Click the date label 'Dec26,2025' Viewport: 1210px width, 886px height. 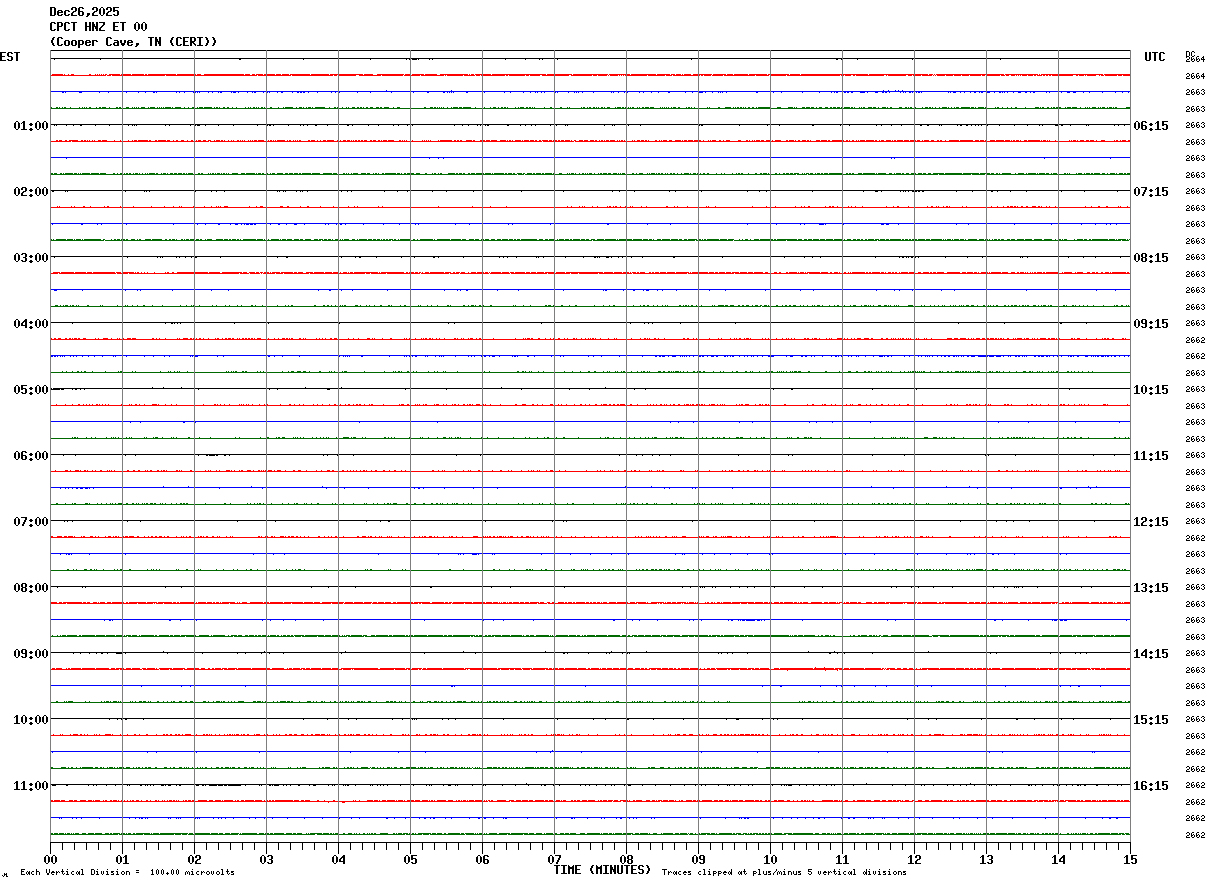pyautogui.click(x=84, y=12)
